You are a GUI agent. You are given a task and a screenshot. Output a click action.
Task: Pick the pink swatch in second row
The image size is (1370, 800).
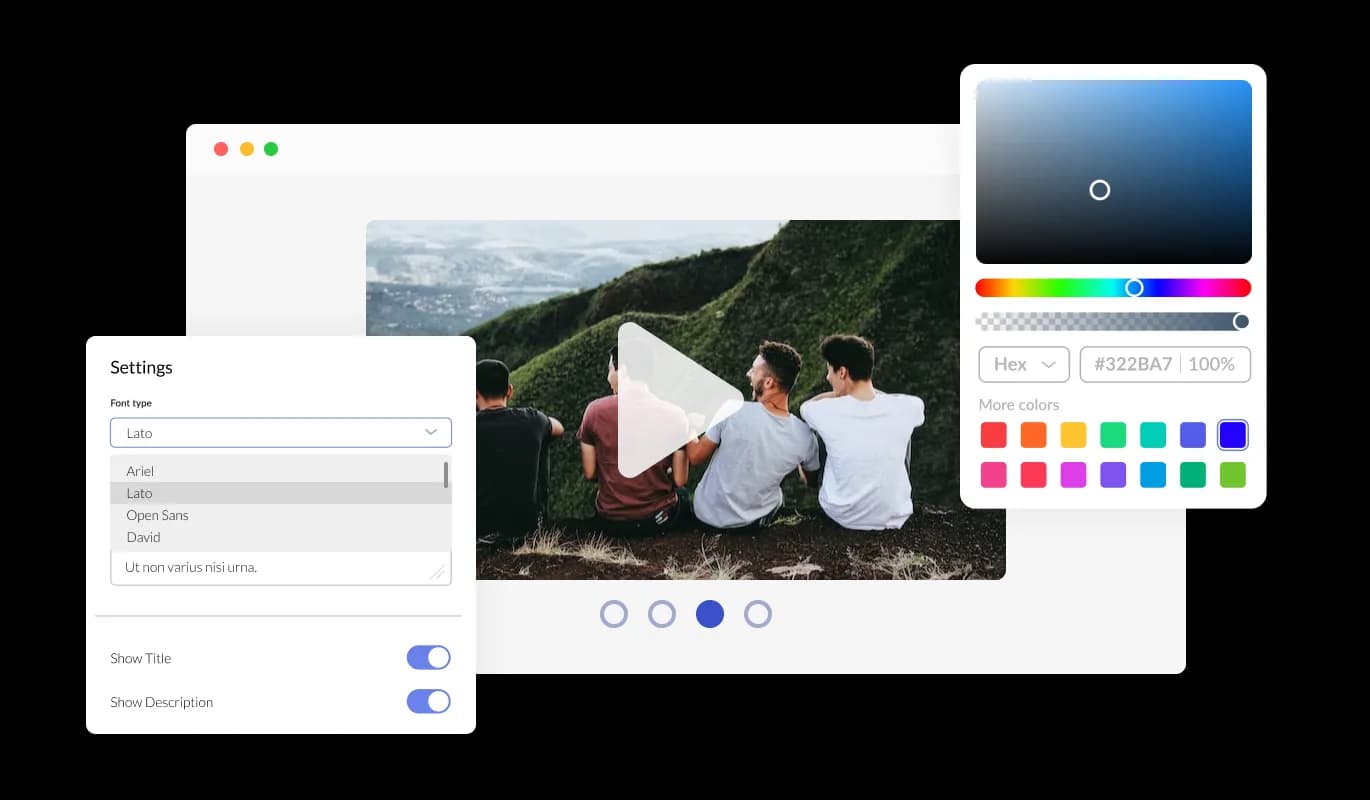(x=993, y=475)
